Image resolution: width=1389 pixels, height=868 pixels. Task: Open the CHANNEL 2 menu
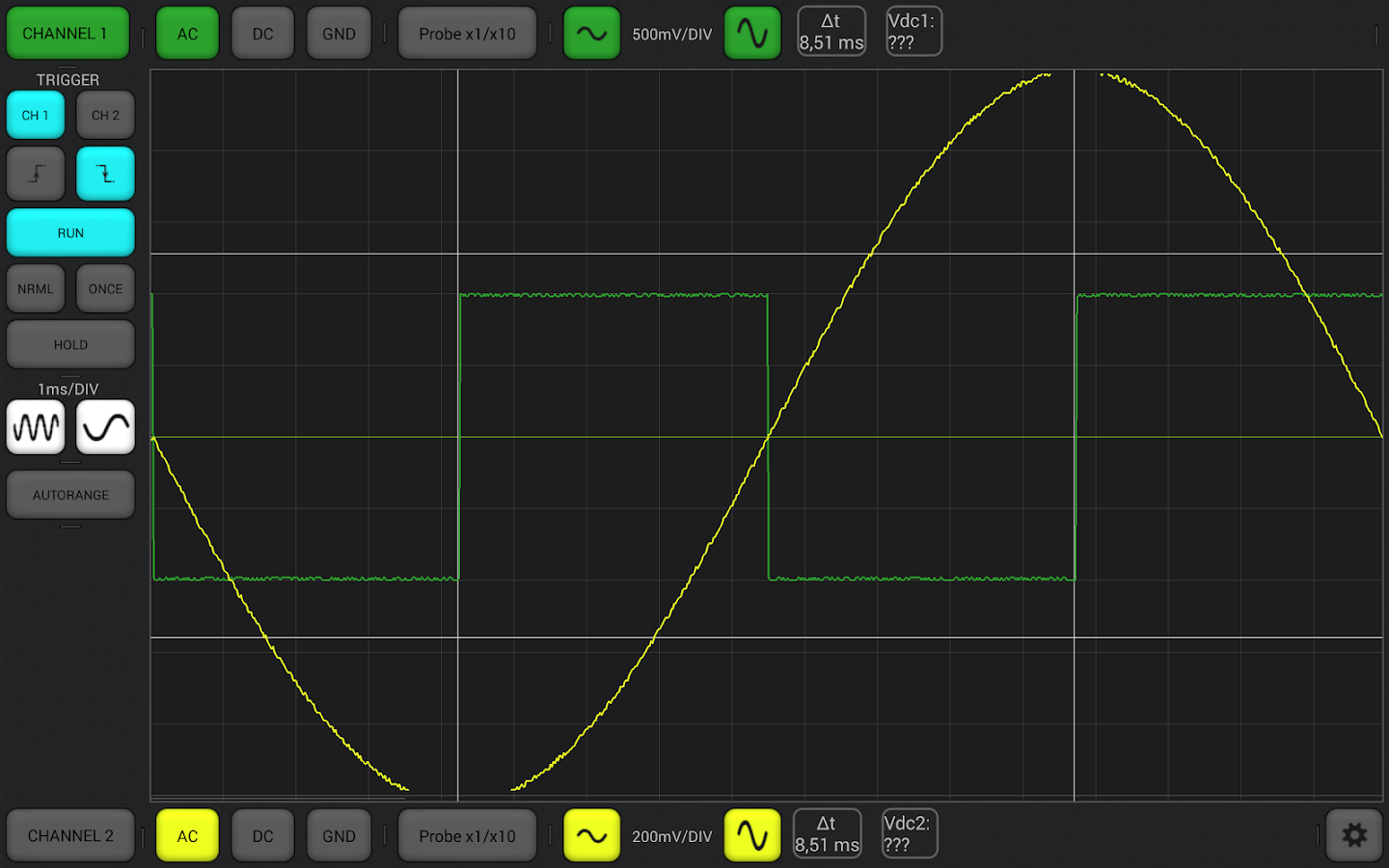click(x=69, y=835)
